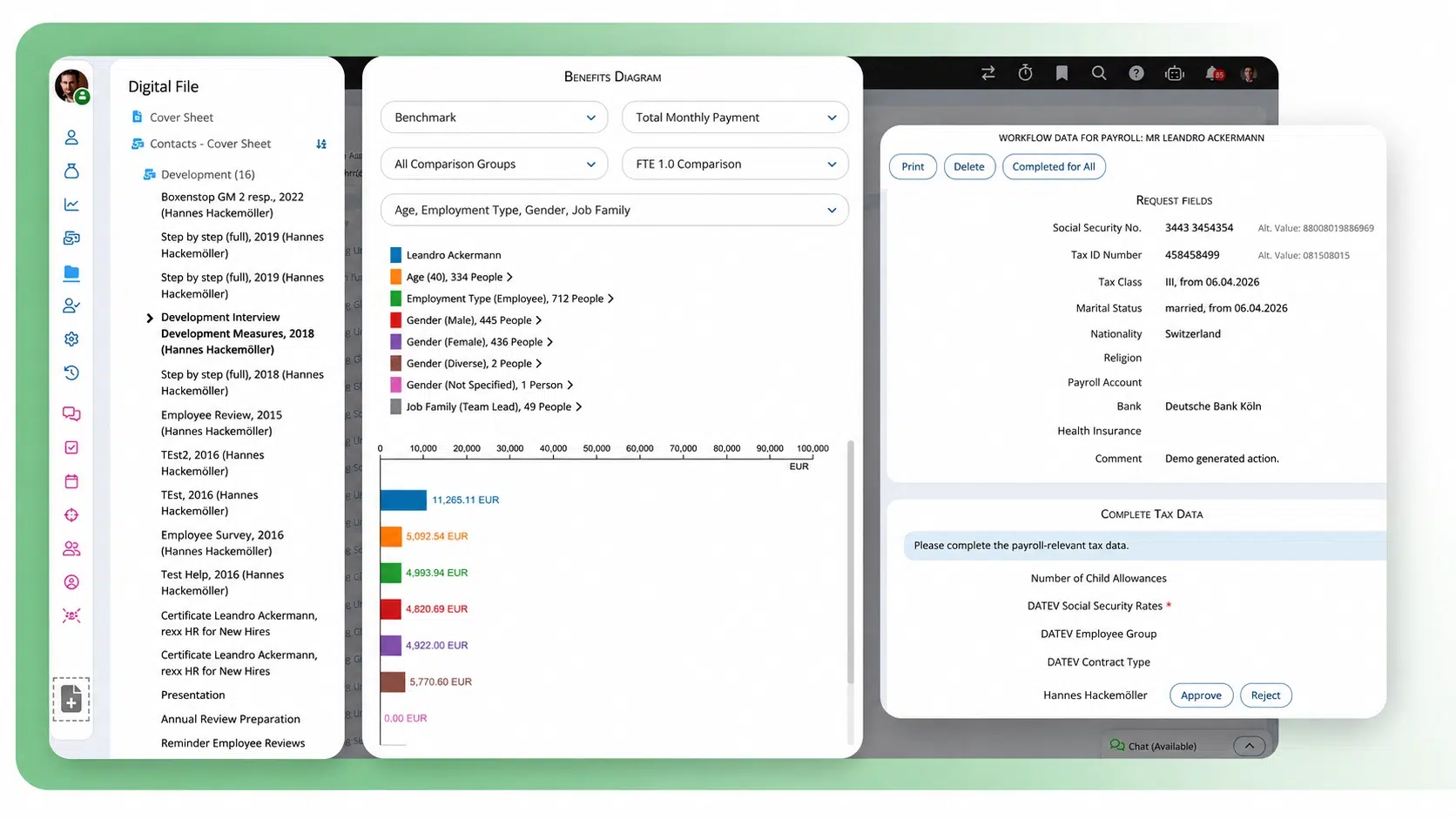Click the blue Leandro Ackermann legend swatch
This screenshot has width=1456, height=819.
pos(395,255)
